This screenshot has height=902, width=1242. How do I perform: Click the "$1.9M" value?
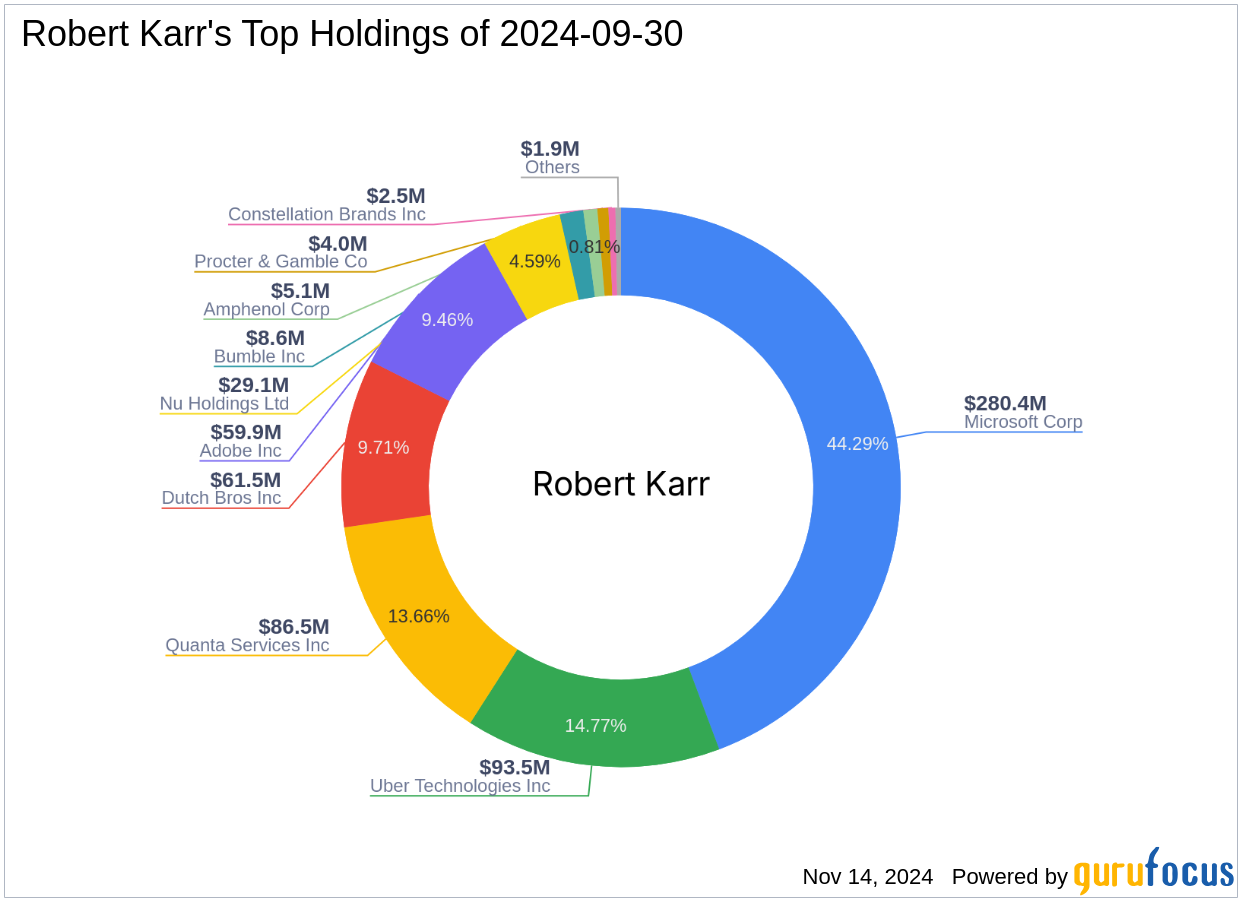[550, 149]
